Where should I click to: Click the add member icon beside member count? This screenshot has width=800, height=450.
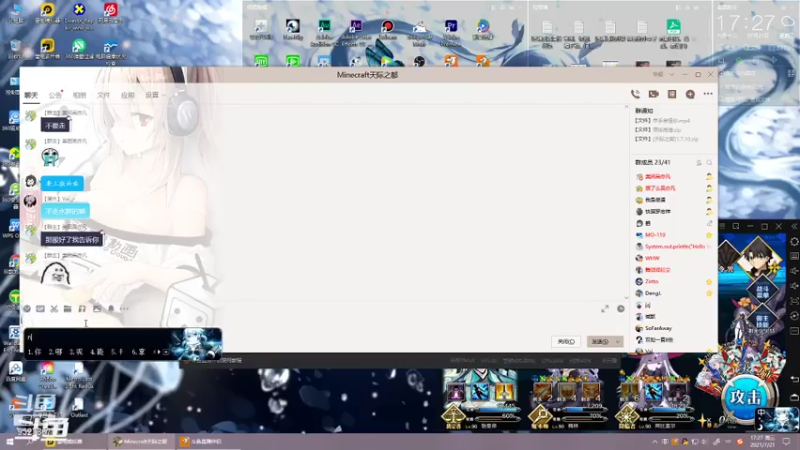coord(699,163)
